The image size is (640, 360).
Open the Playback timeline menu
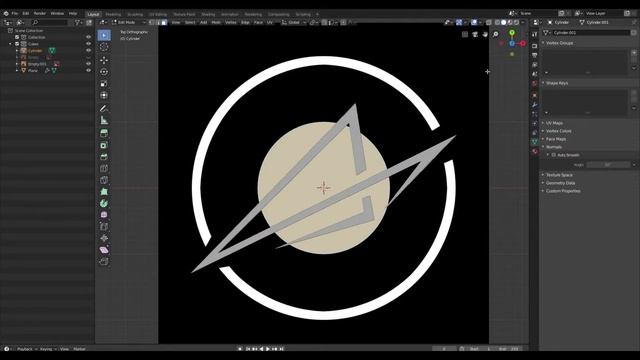click(x=24, y=349)
